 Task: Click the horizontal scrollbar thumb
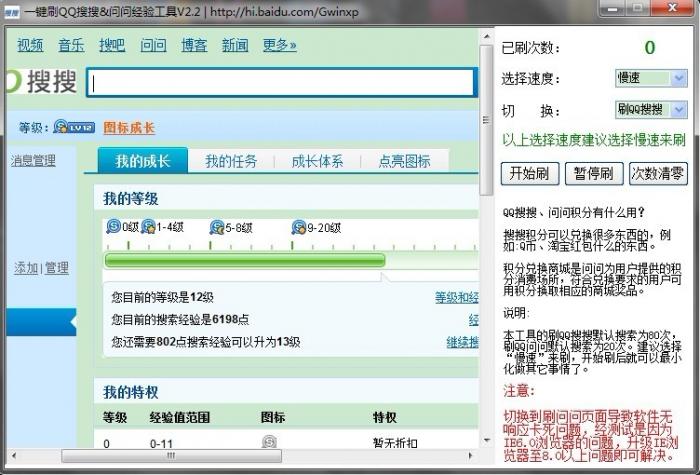(x=171, y=456)
